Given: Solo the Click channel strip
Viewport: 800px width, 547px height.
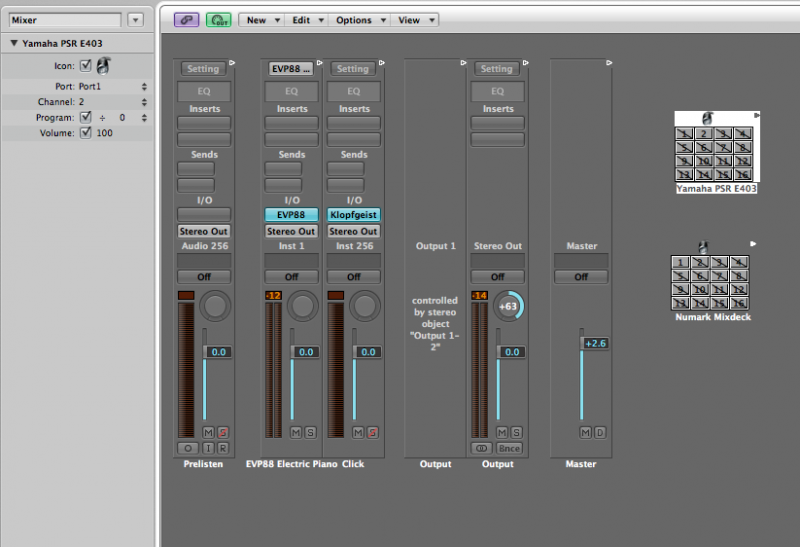Looking at the screenshot, I should pyautogui.click(x=373, y=432).
